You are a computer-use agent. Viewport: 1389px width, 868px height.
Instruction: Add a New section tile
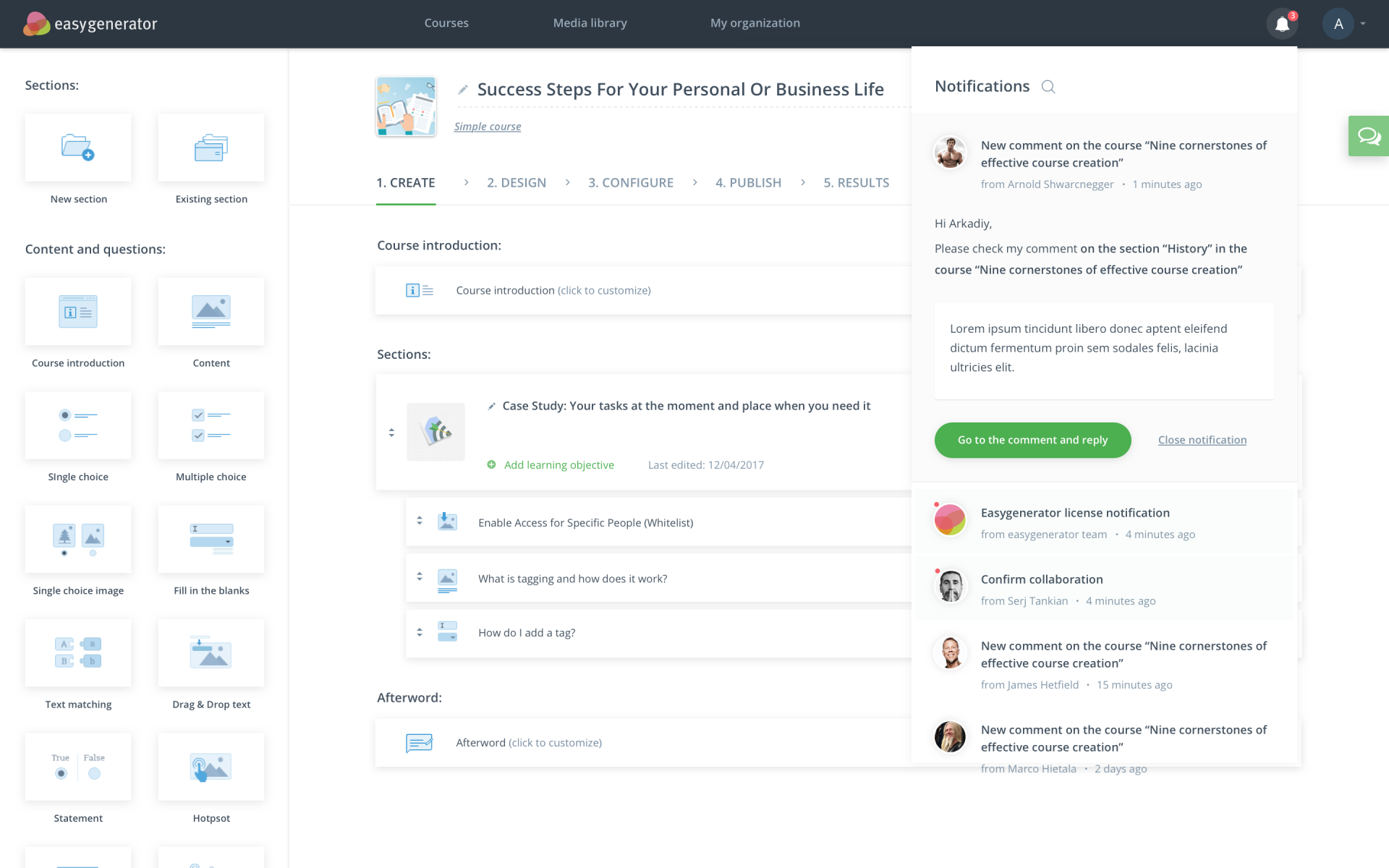click(78, 148)
